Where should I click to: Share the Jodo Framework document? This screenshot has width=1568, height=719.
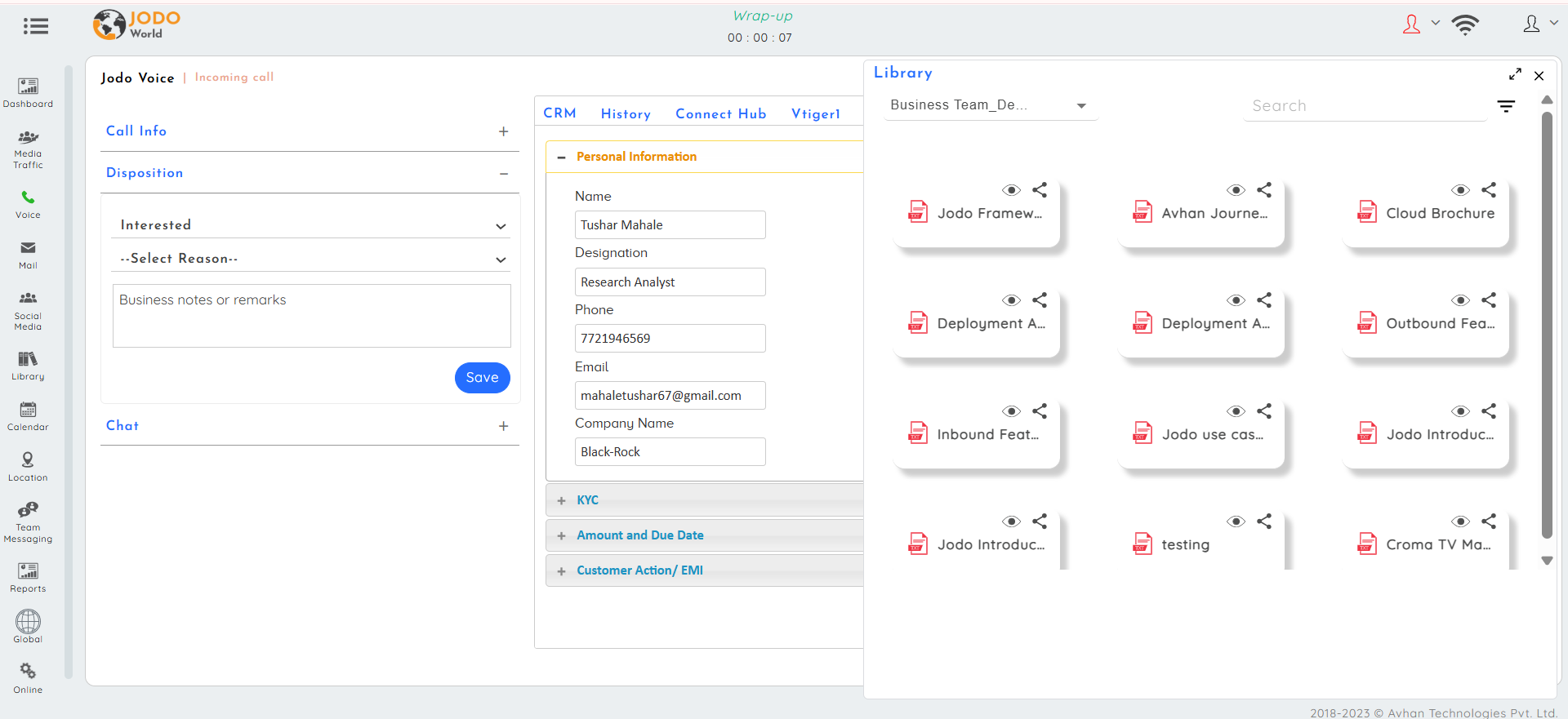tap(1040, 190)
